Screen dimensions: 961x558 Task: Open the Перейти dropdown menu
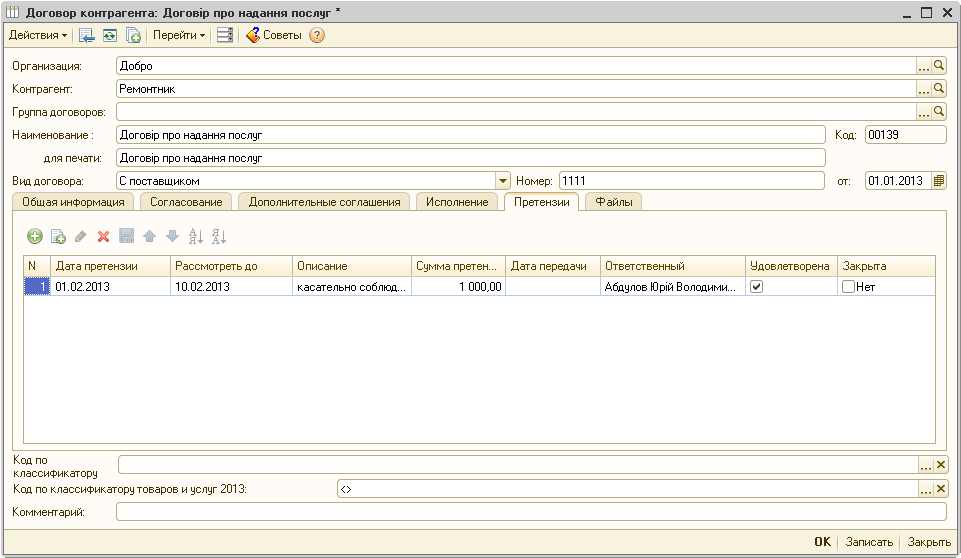pyautogui.click(x=179, y=35)
